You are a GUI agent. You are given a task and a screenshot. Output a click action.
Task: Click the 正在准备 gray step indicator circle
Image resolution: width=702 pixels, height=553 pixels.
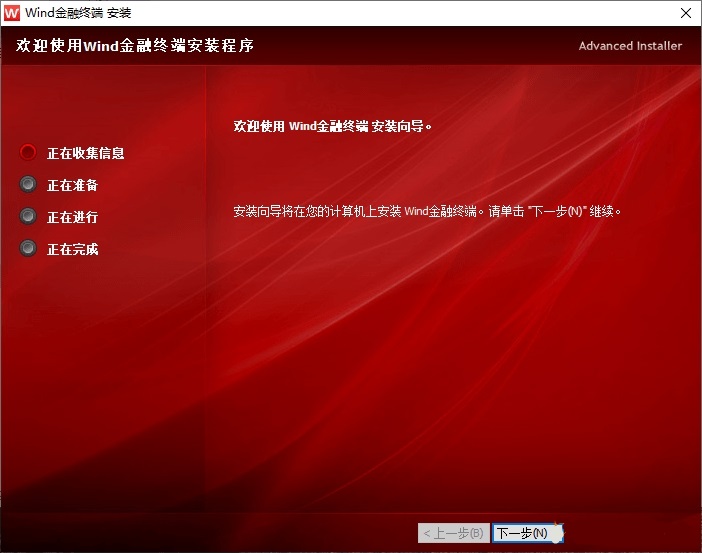point(28,185)
